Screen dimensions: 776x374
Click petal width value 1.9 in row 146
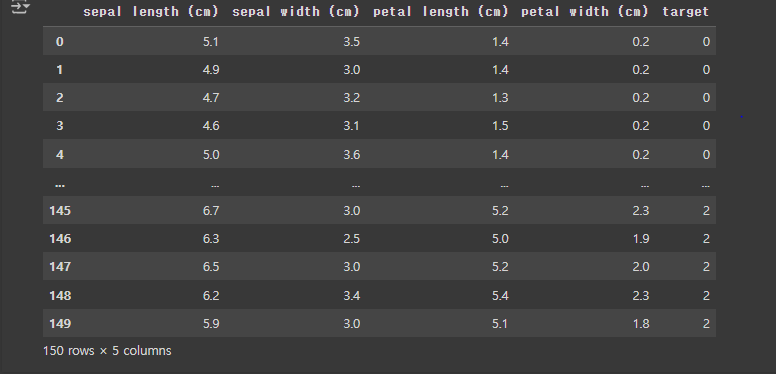click(x=641, y=239)
